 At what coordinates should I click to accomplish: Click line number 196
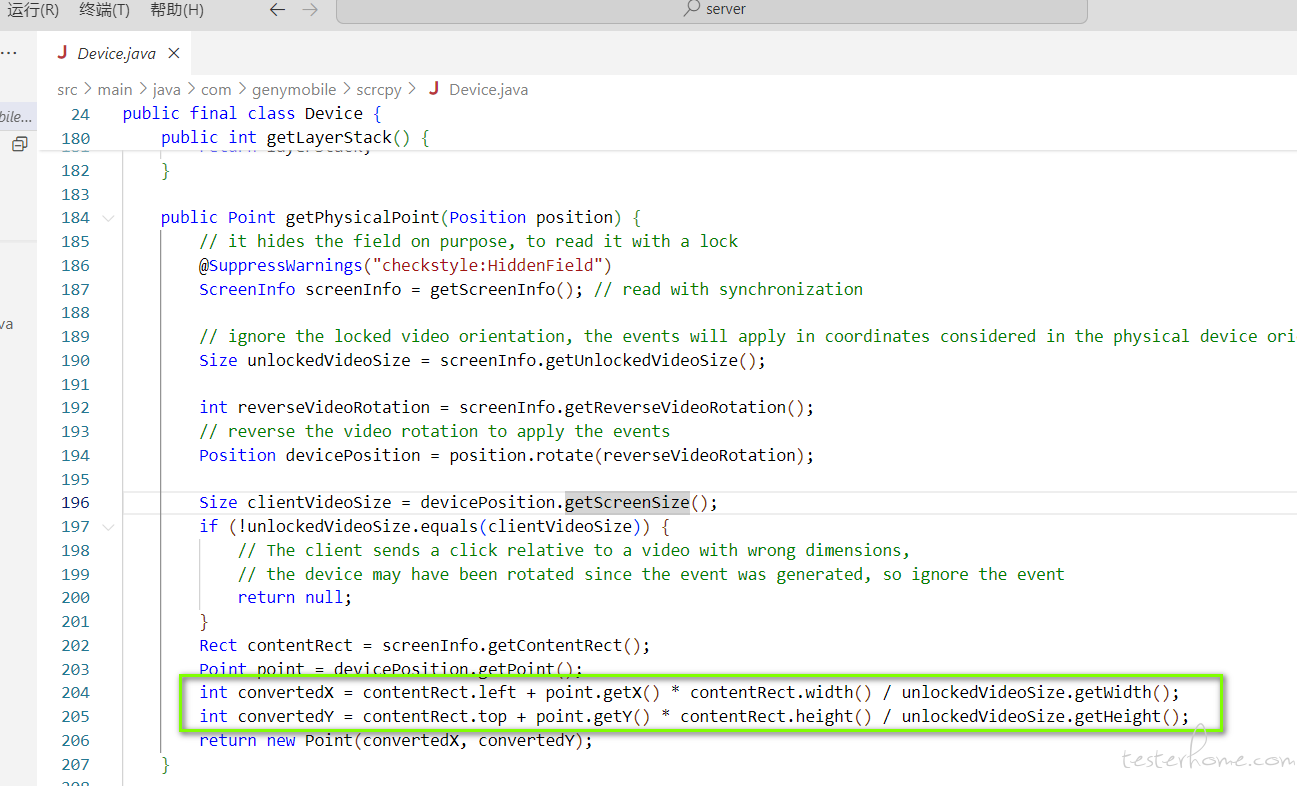point(75,503)
